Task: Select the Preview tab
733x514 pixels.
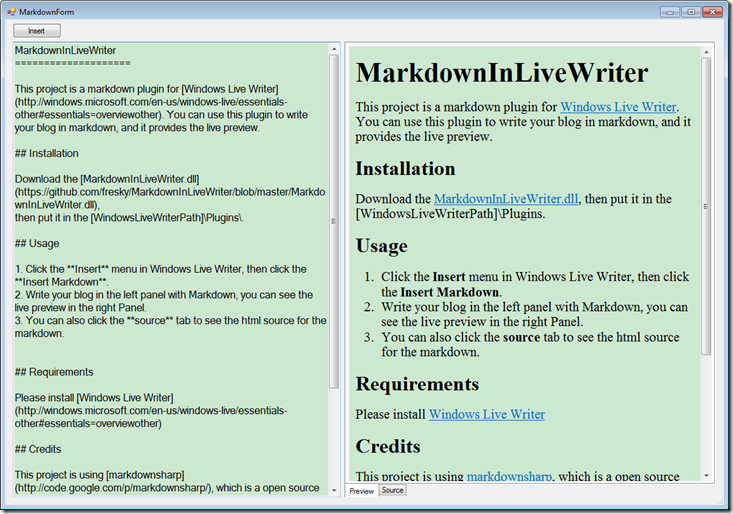Action: (x=361, y=491)
